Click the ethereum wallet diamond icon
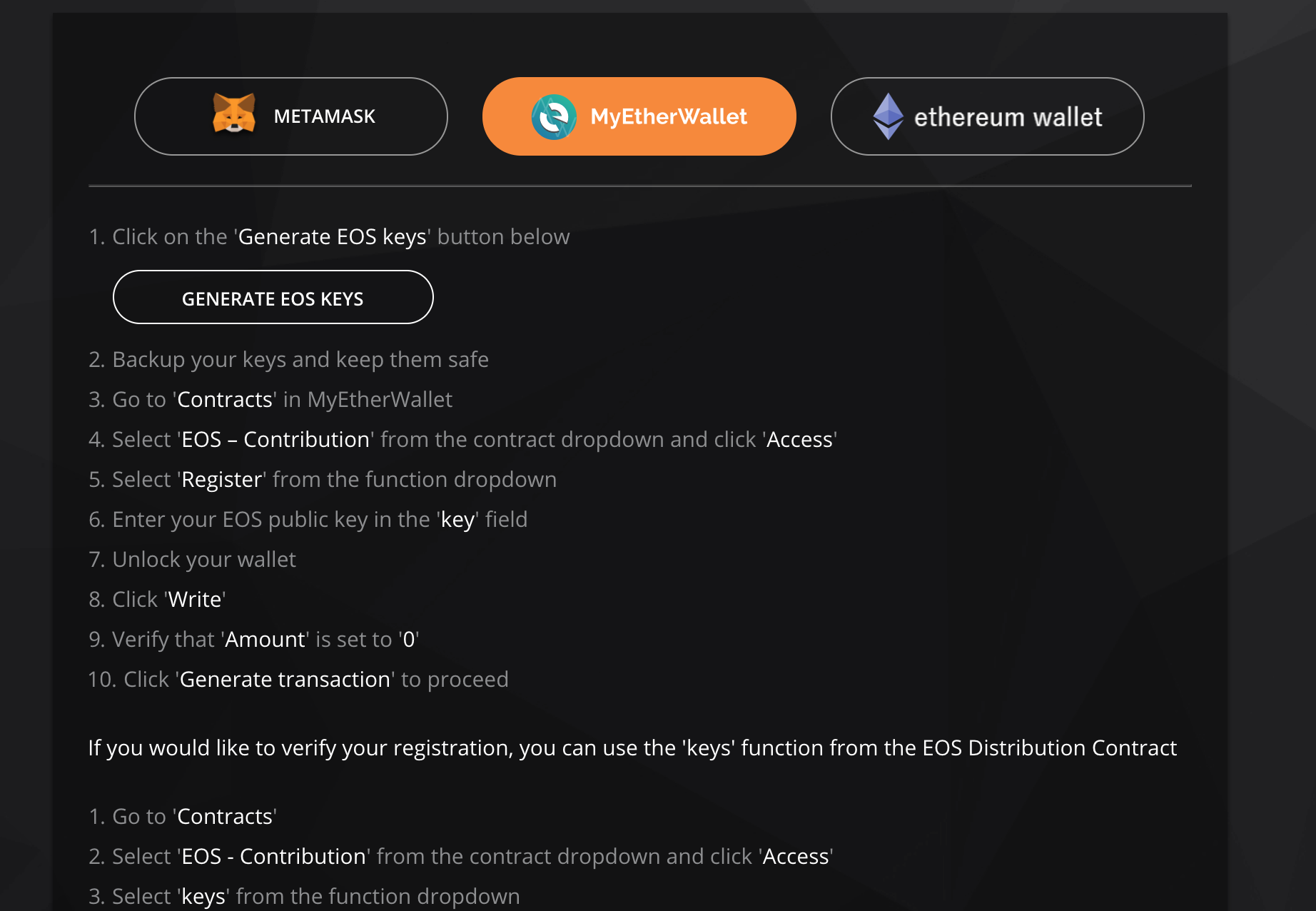The height and width of the screenshot is (911, 1316). 888,116
